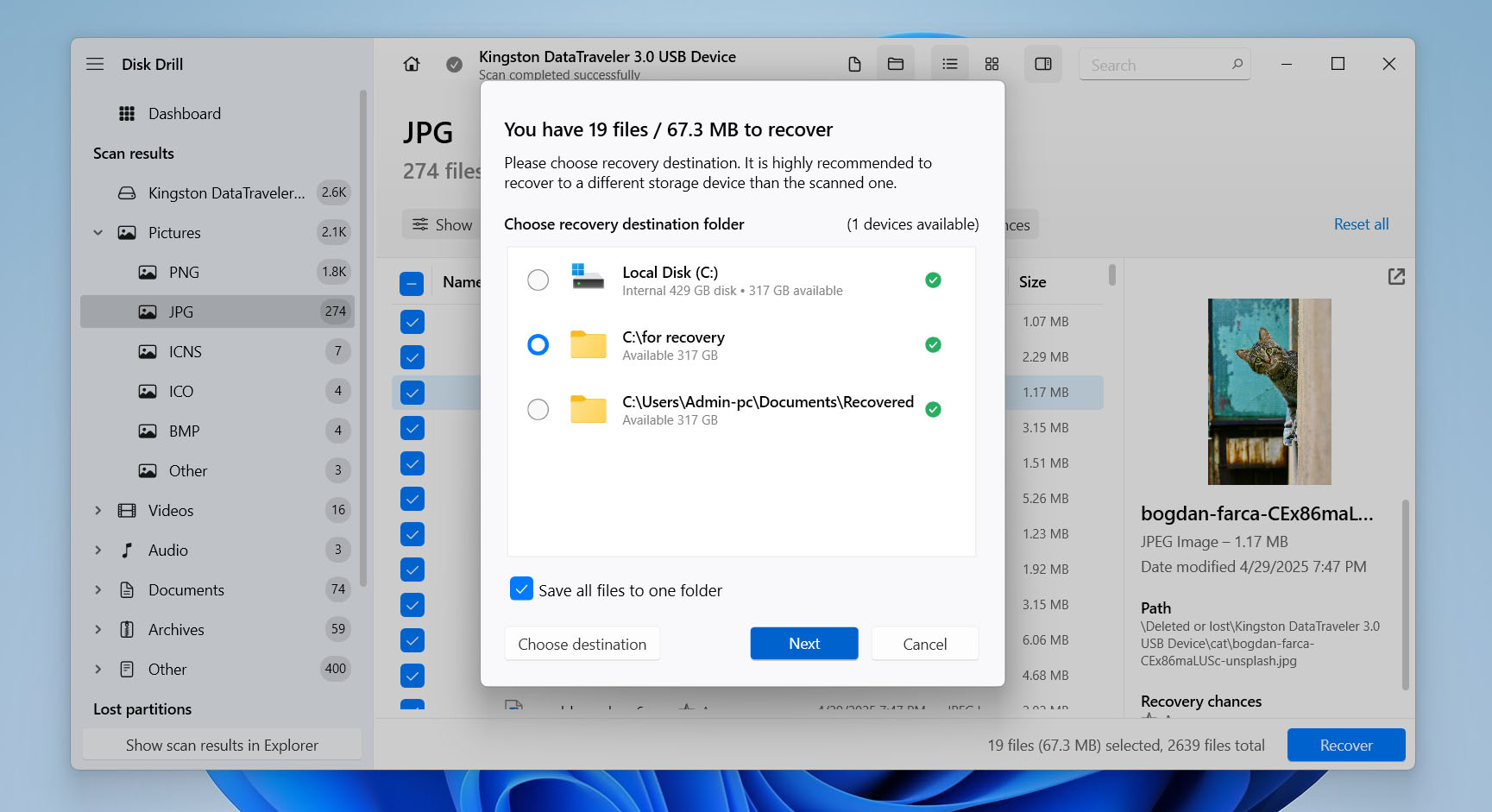Click the file list vertical scrollbar
Image resolution: width=1492 pixels, height=812 pixels.
point(1111,274)
